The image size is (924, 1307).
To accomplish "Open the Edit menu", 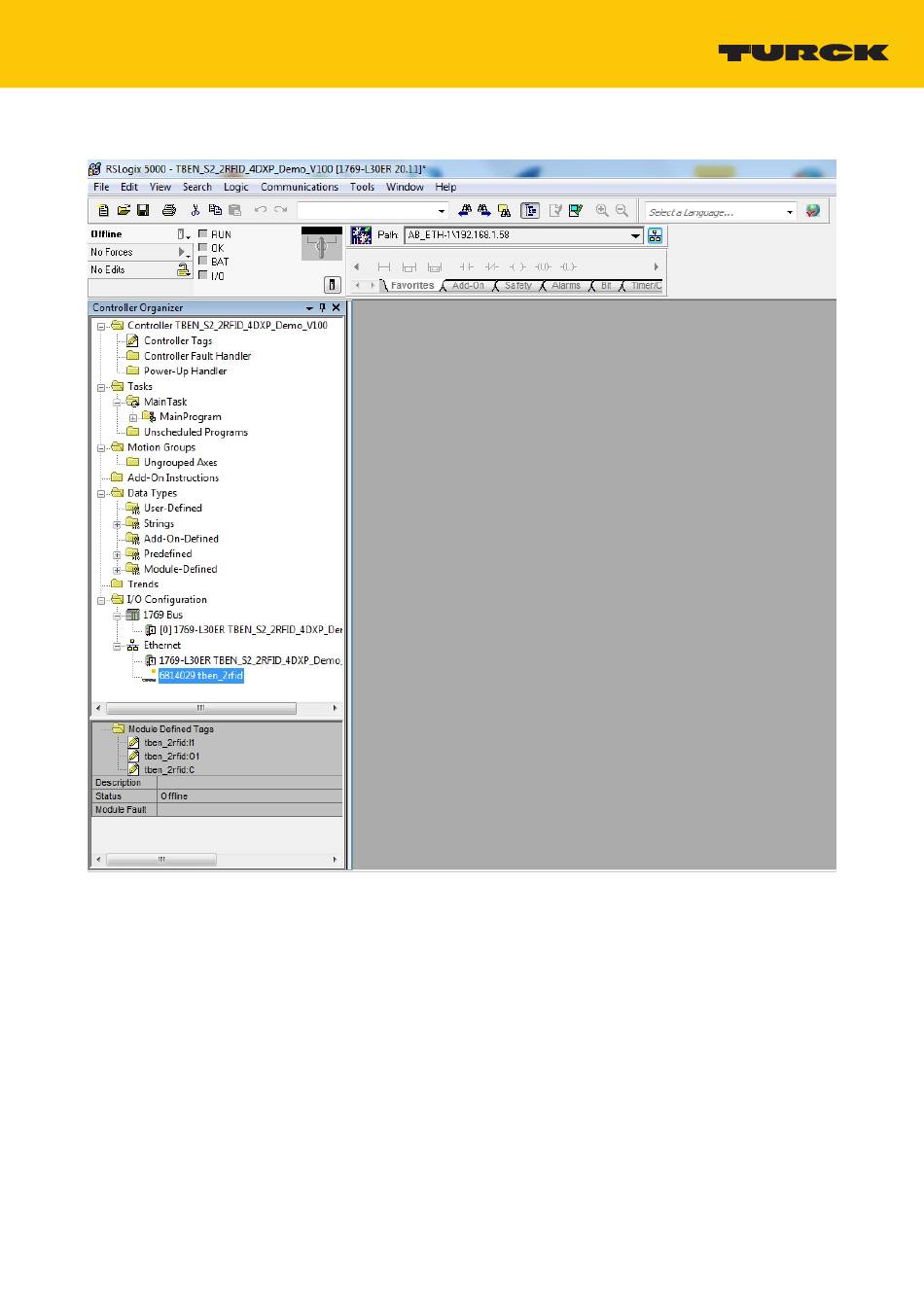I will [129, 187].
